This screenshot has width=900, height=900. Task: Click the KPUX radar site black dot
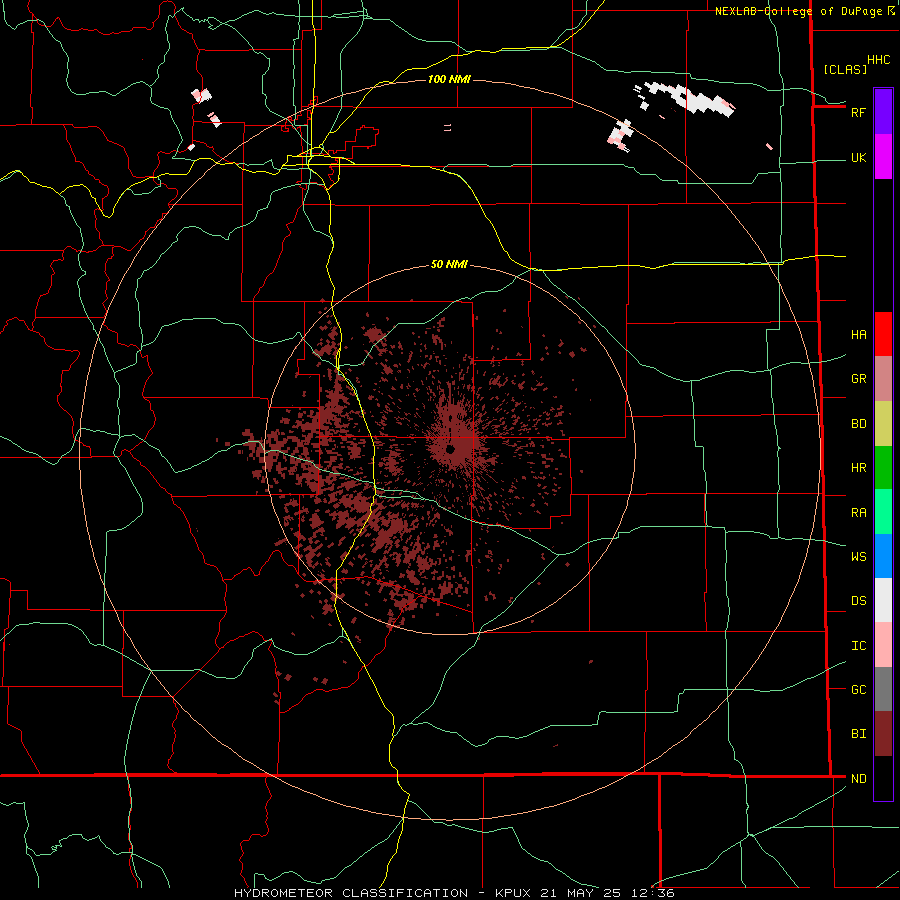coord(451,449)
